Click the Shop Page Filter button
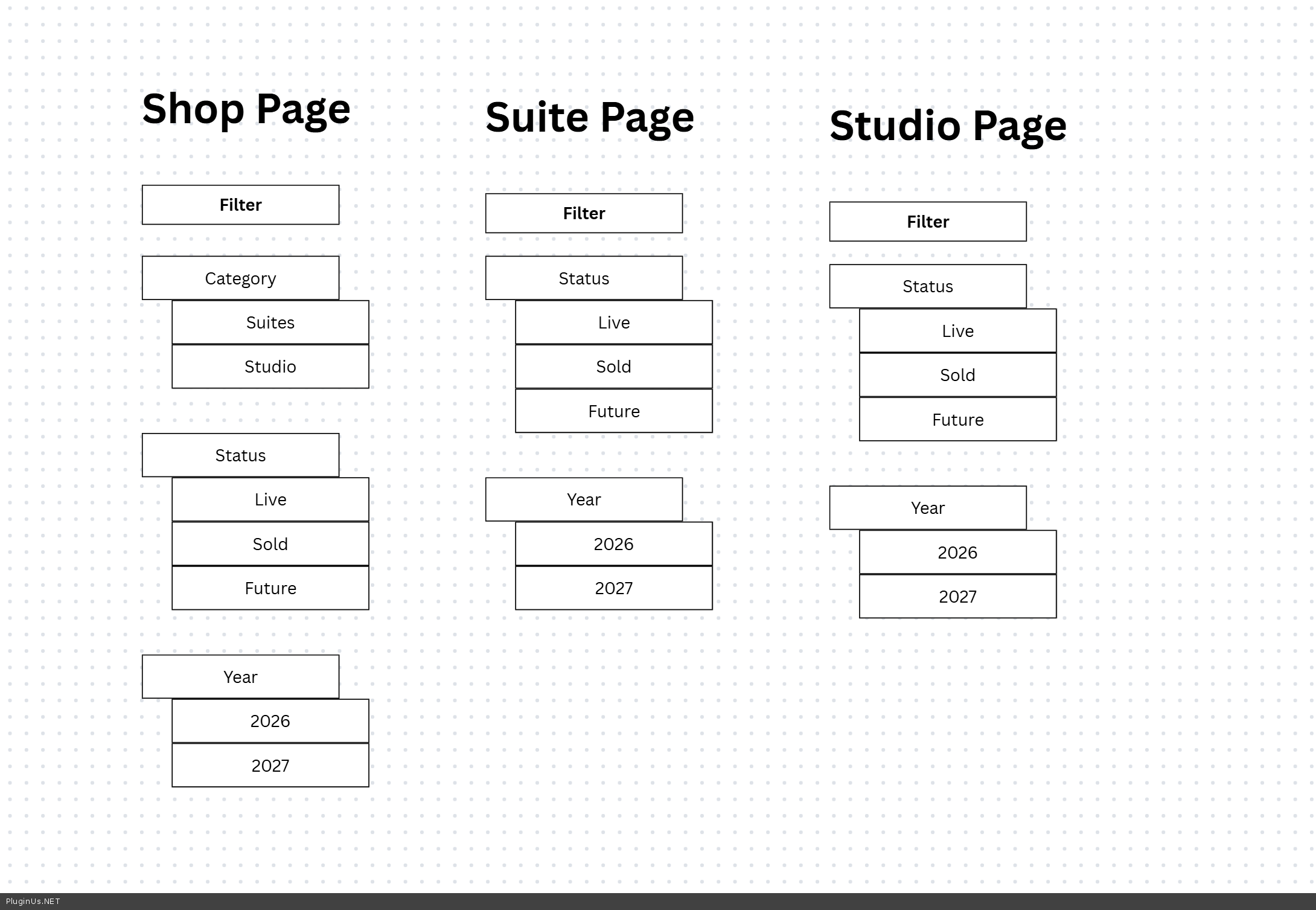Viewport: 1316px width, 910px height. pos(240,205)
